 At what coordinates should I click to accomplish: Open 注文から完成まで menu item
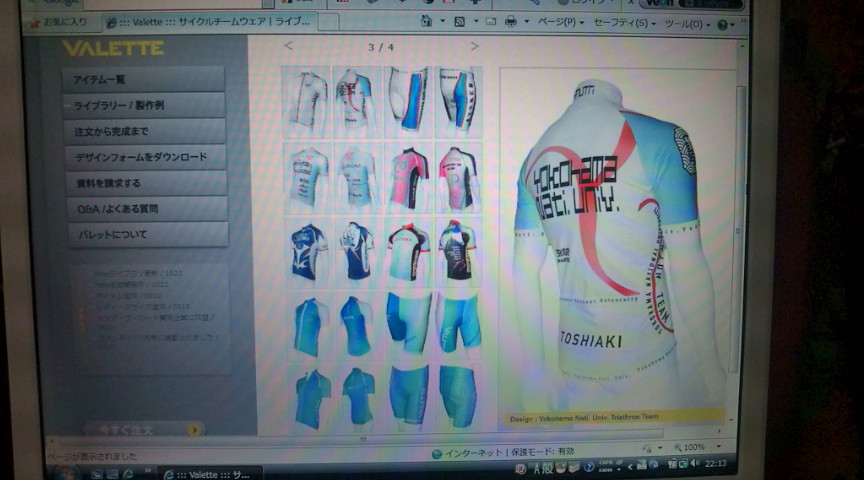(145, 131)
